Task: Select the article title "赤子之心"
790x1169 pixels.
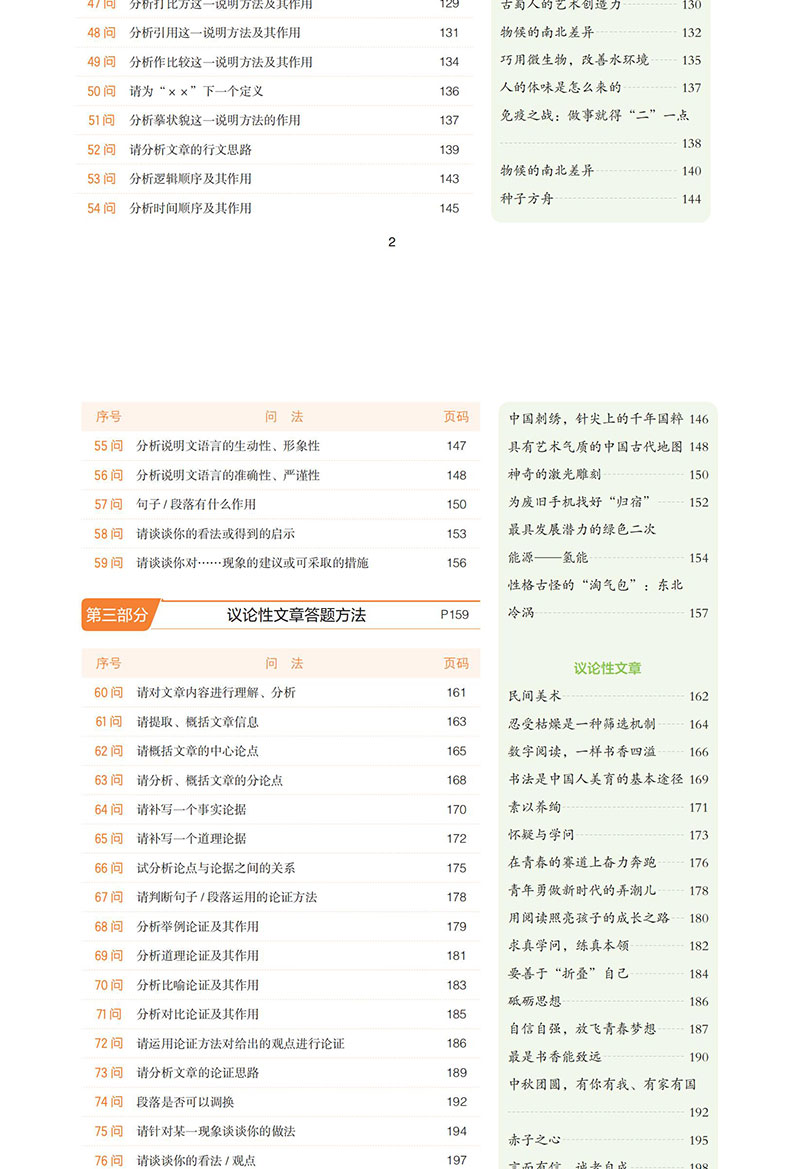Action: point(534,1140)
